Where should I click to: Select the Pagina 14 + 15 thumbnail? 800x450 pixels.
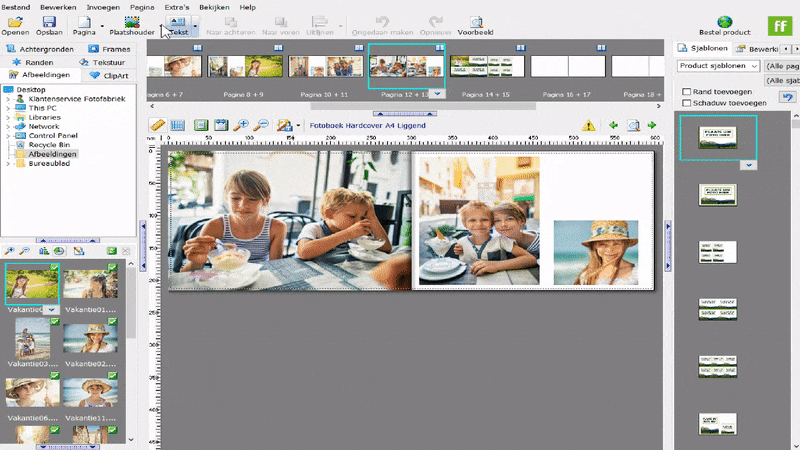[486, 66]
